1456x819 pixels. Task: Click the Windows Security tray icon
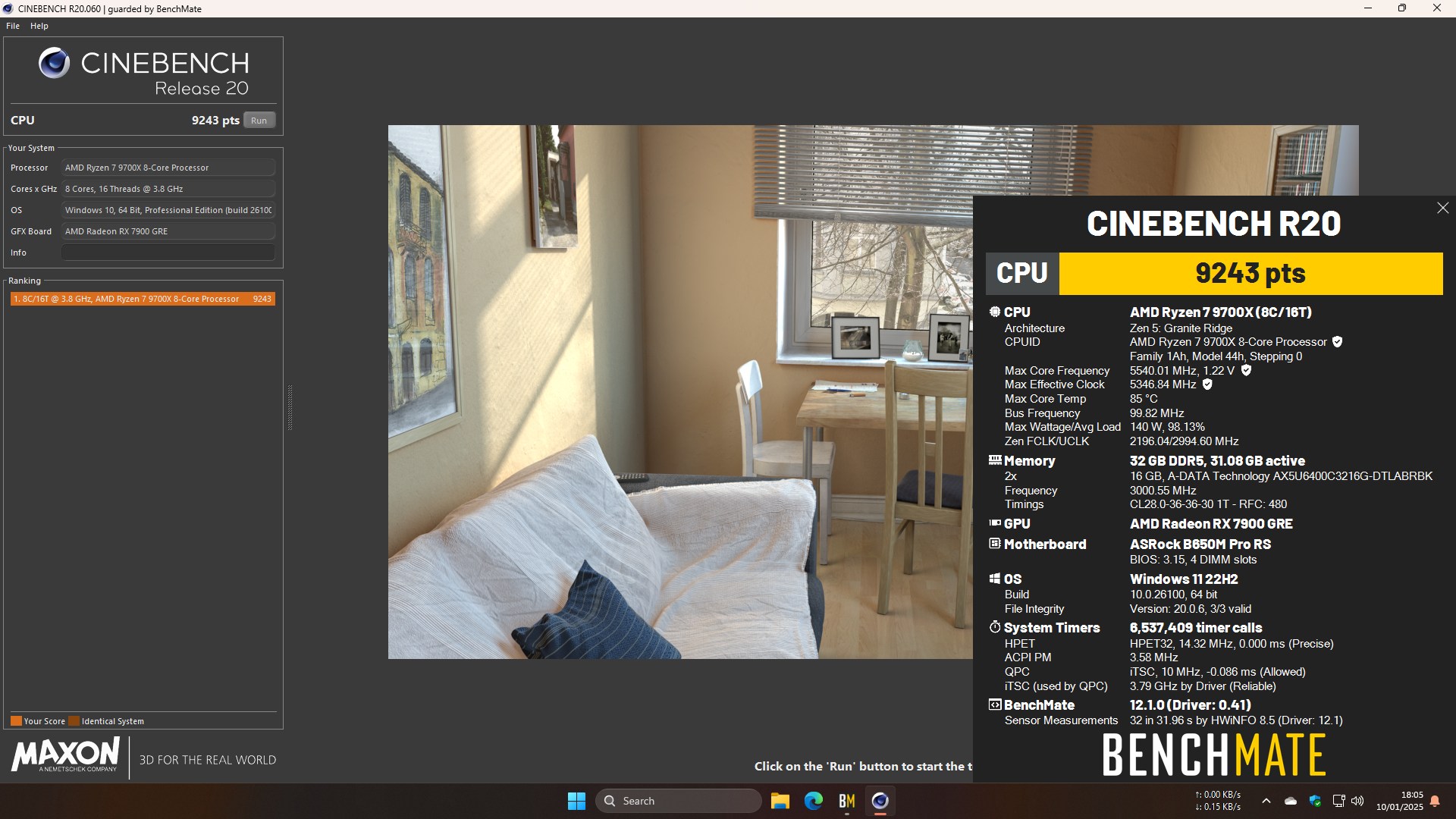[1315, 801]
